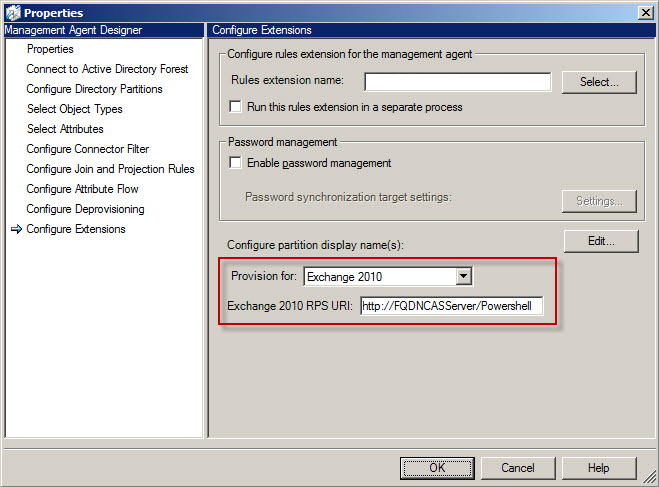Navigate to Configure Connector Filter
659x487 pixels.
coord(88,149)
